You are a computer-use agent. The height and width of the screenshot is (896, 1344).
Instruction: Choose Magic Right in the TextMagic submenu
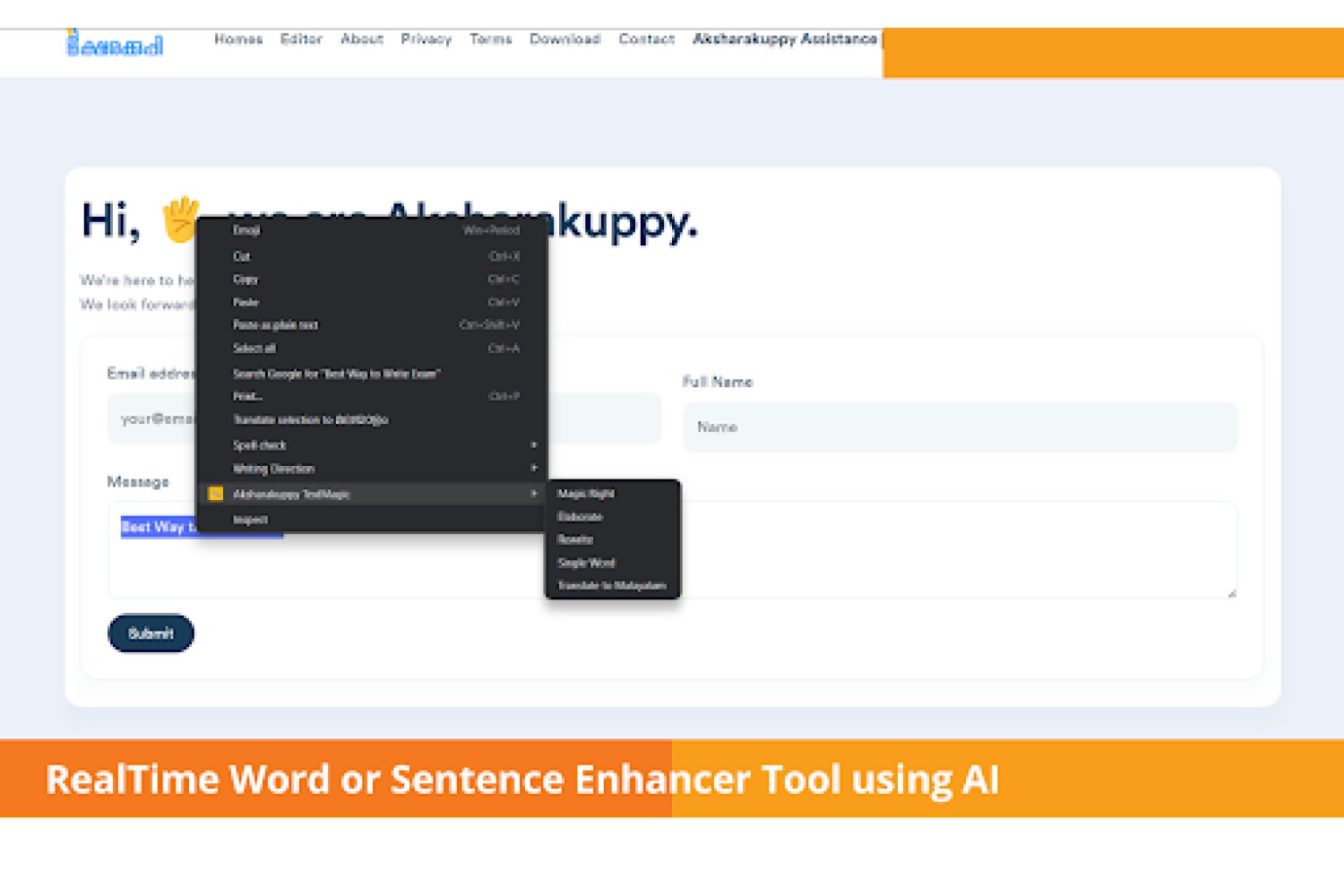pyautogui.click(x=613, y=494)
